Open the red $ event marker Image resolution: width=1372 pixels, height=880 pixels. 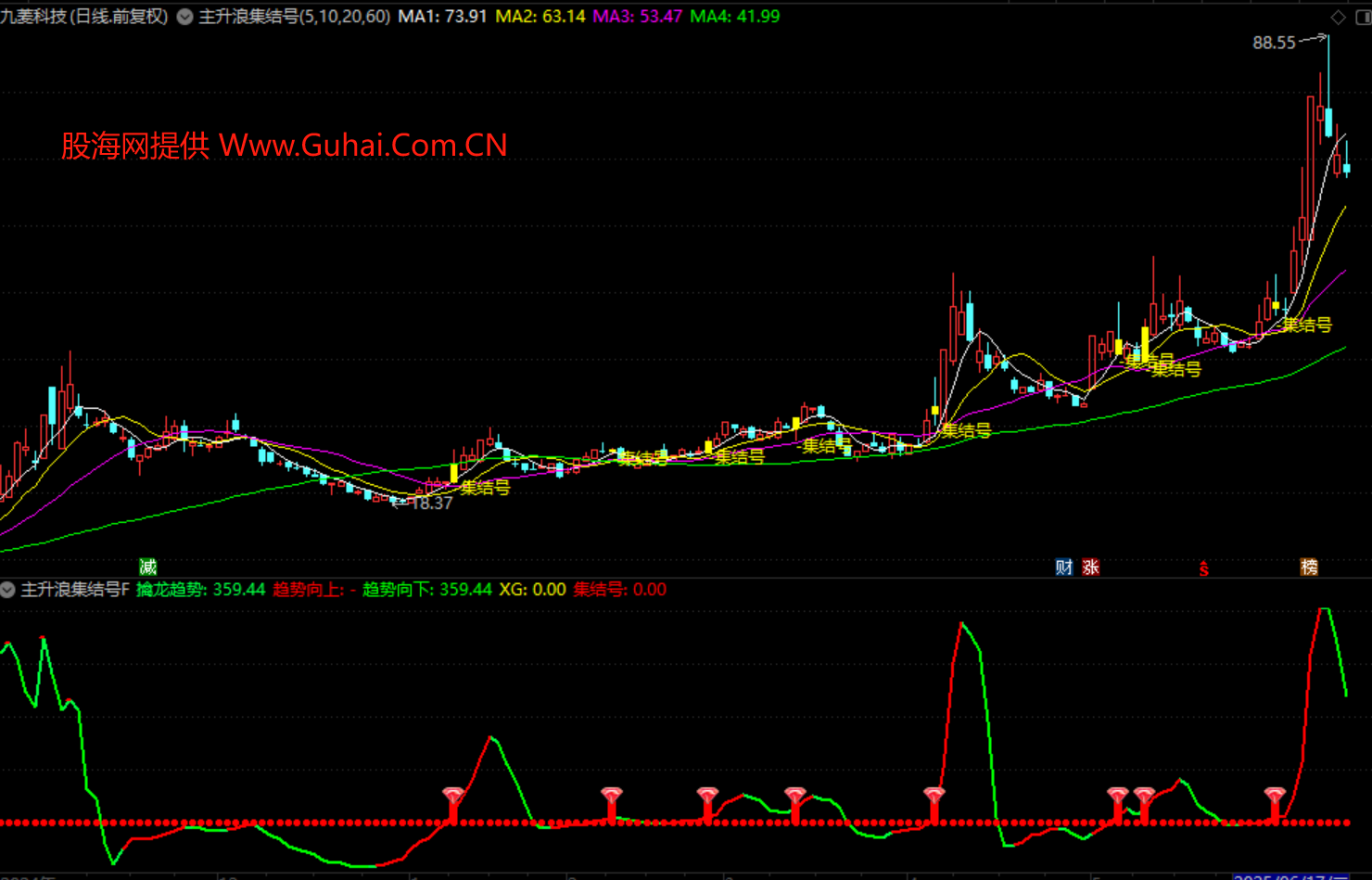1203,568
